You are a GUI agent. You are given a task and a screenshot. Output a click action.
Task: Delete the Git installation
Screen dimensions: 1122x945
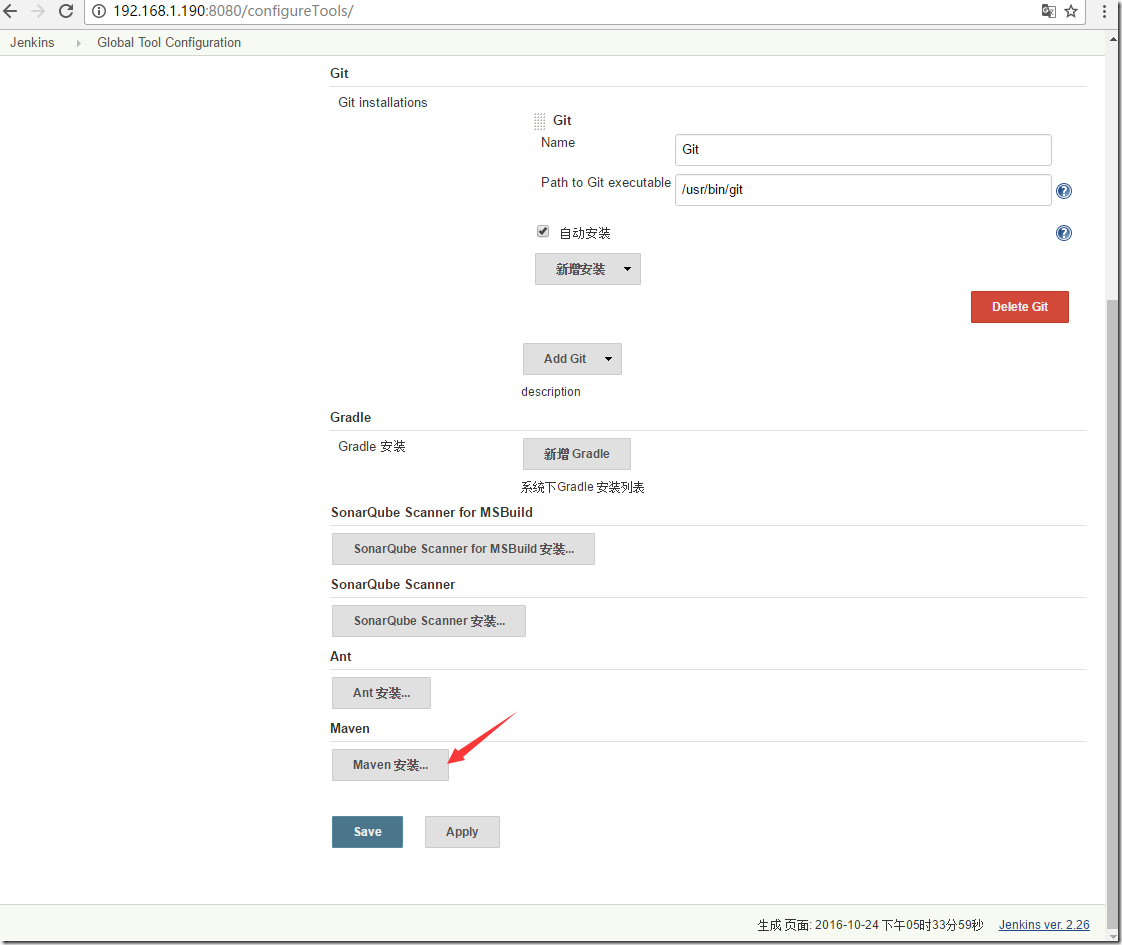pos(1019,307)
